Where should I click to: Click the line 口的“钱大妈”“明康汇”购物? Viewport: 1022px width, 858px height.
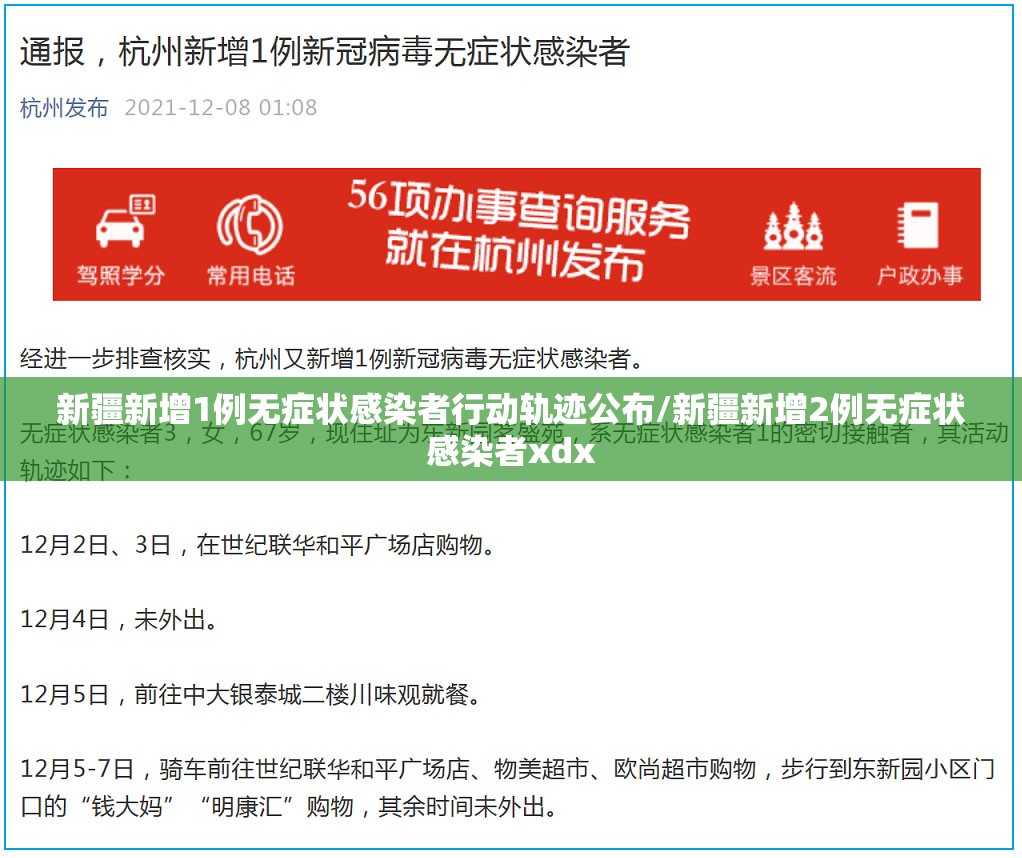[x=289, y=807]
